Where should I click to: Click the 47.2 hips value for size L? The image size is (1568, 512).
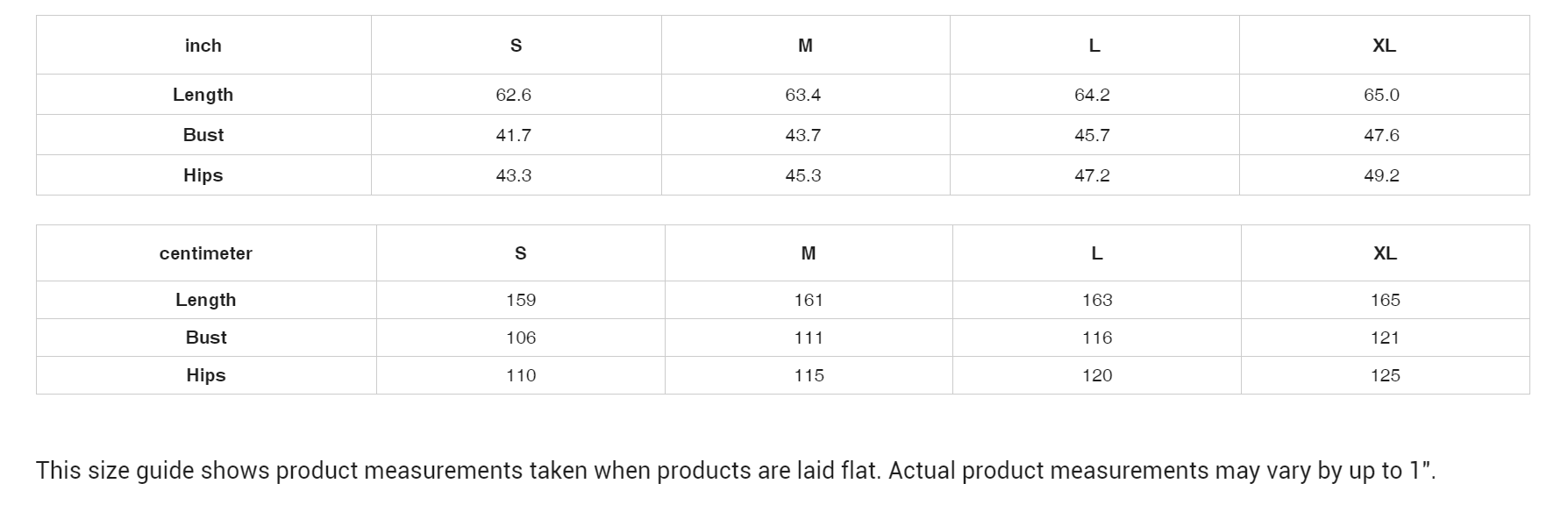[1093, 175]
